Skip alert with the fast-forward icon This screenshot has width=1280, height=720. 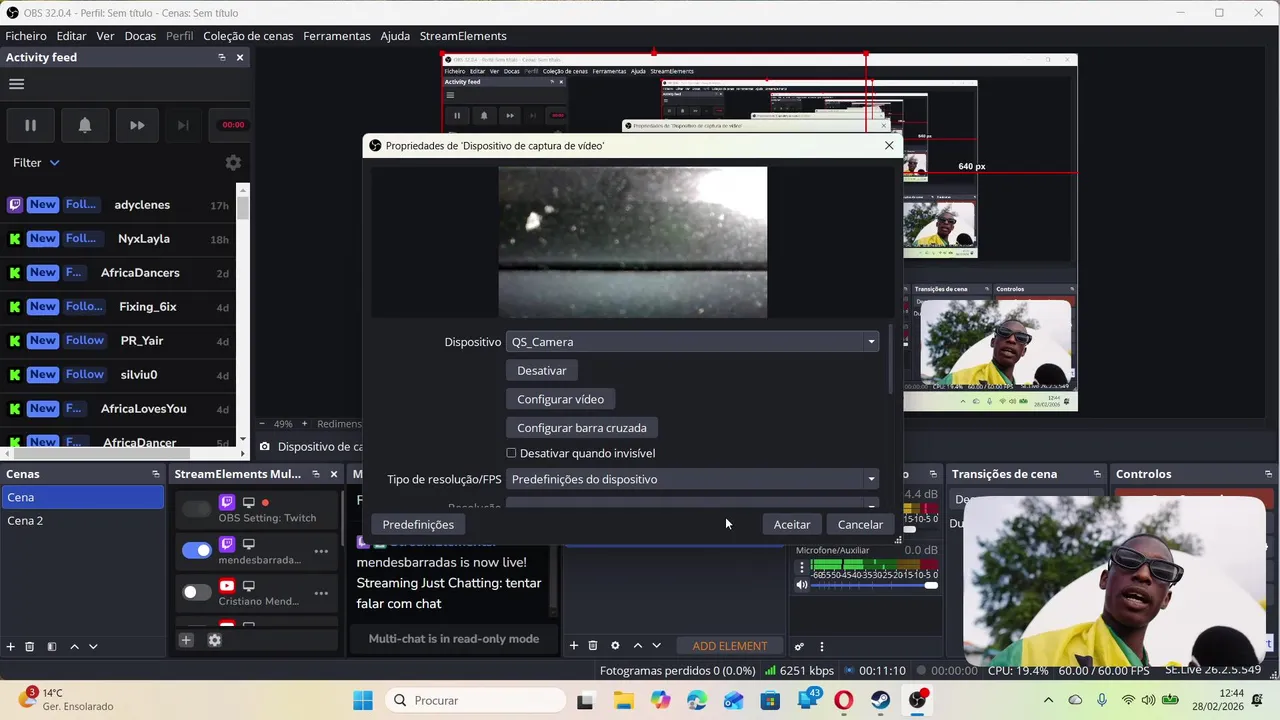pos(137,125)
